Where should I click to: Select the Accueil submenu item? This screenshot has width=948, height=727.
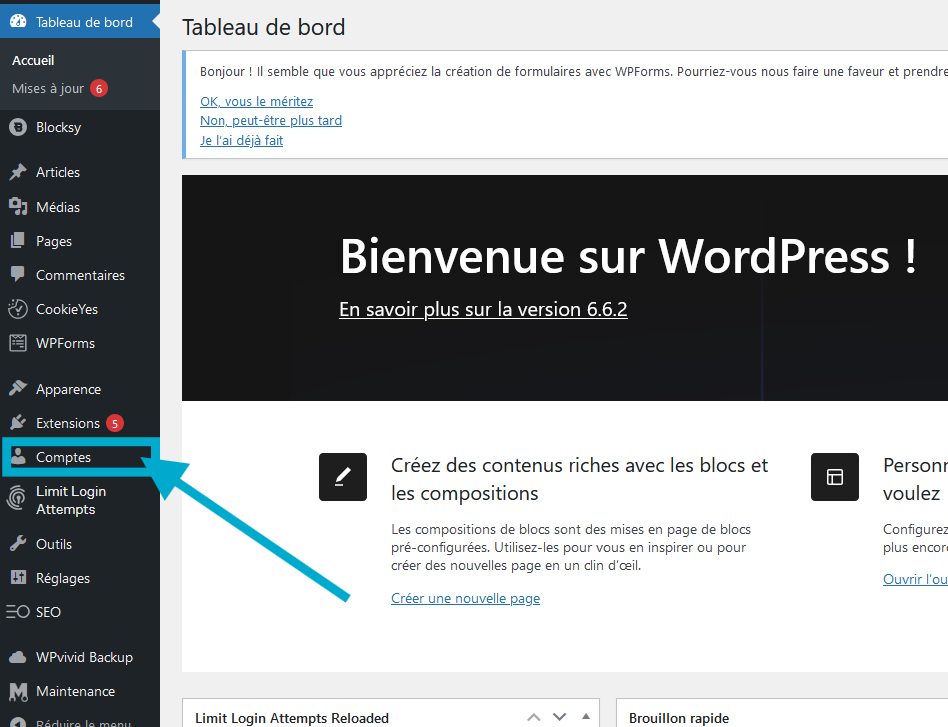[33, 60]
